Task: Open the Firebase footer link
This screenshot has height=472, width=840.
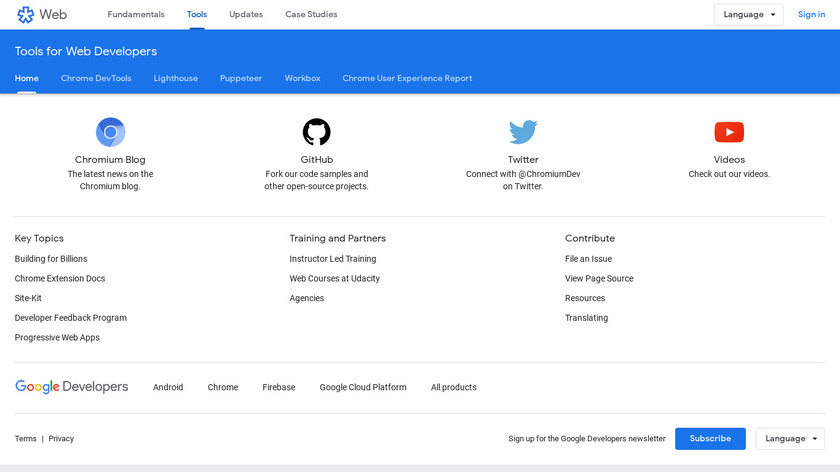Action: tap(279, 387)
